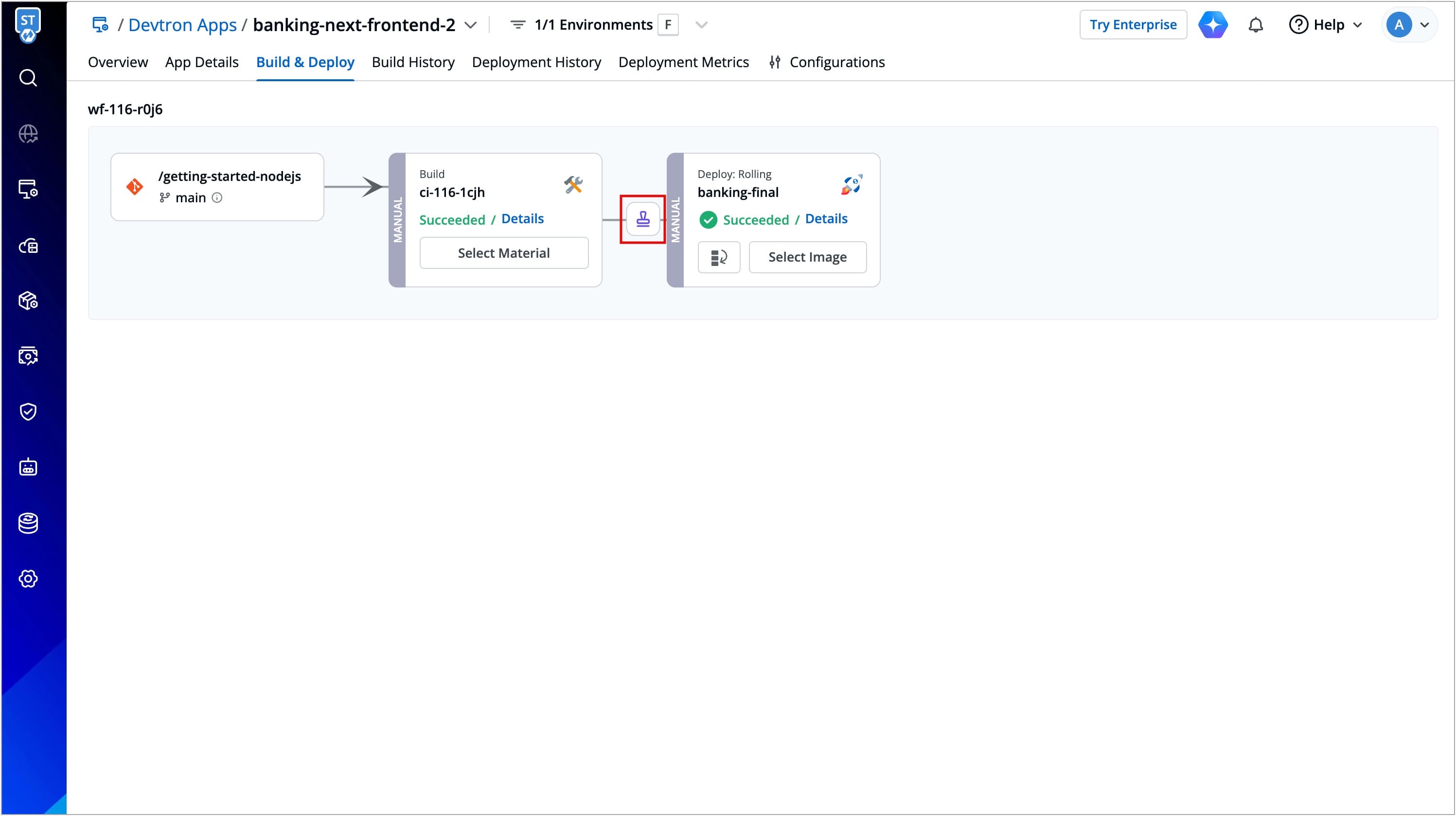Viewport: 1456px width, 816px height.
Task: Open global settings gear in sidebar
Action: (x=28, y=579)
